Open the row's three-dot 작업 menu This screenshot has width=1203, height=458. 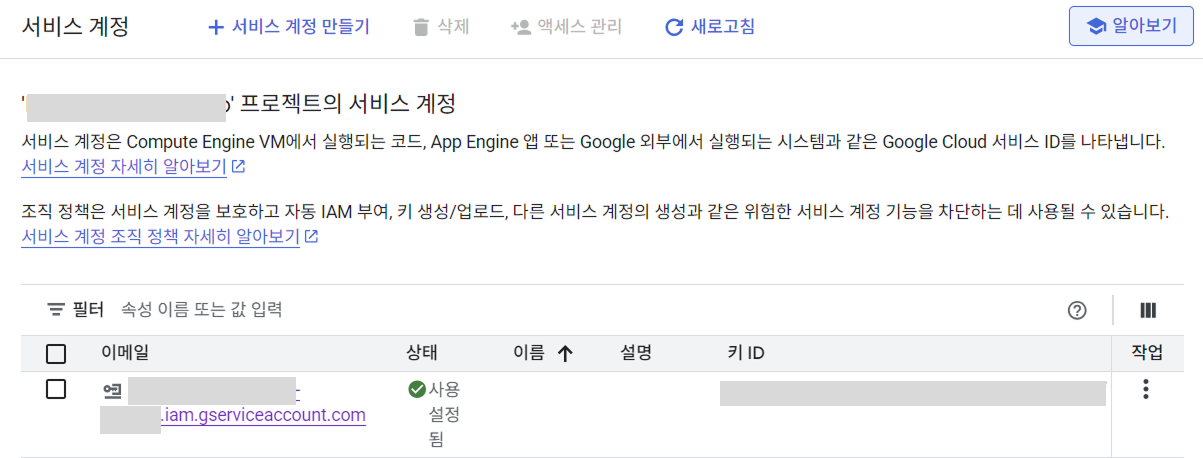click(x=1146, y=390)
